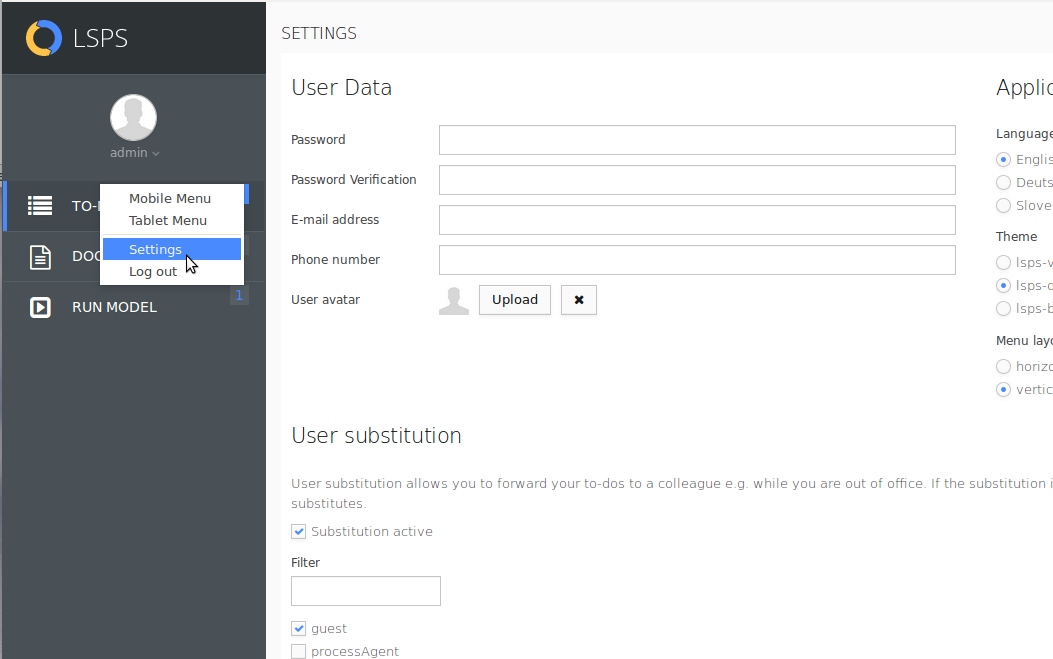
Task: Toggle the Substitution active checkbox
Action: click(x=299, y=531)
